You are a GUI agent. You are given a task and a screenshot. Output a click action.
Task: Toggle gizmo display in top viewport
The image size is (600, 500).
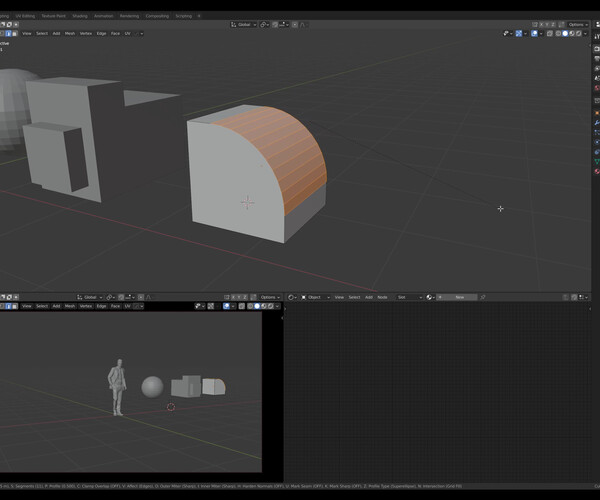tap(518, 34)
